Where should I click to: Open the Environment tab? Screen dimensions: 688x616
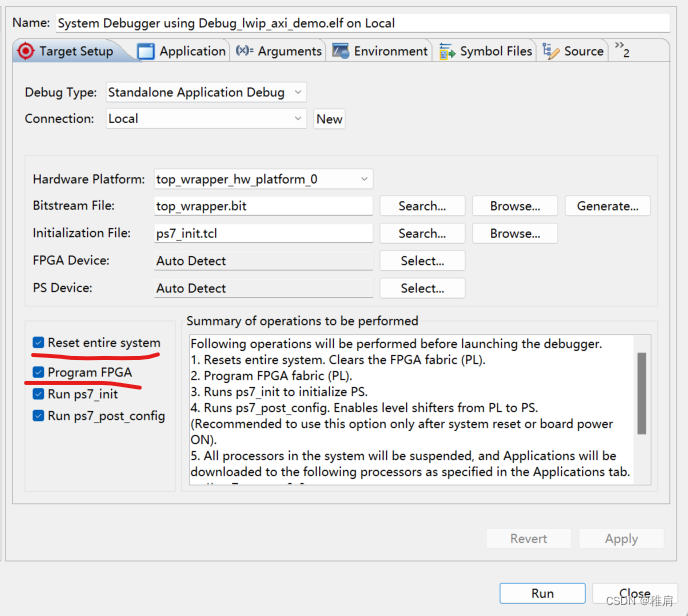380,51
